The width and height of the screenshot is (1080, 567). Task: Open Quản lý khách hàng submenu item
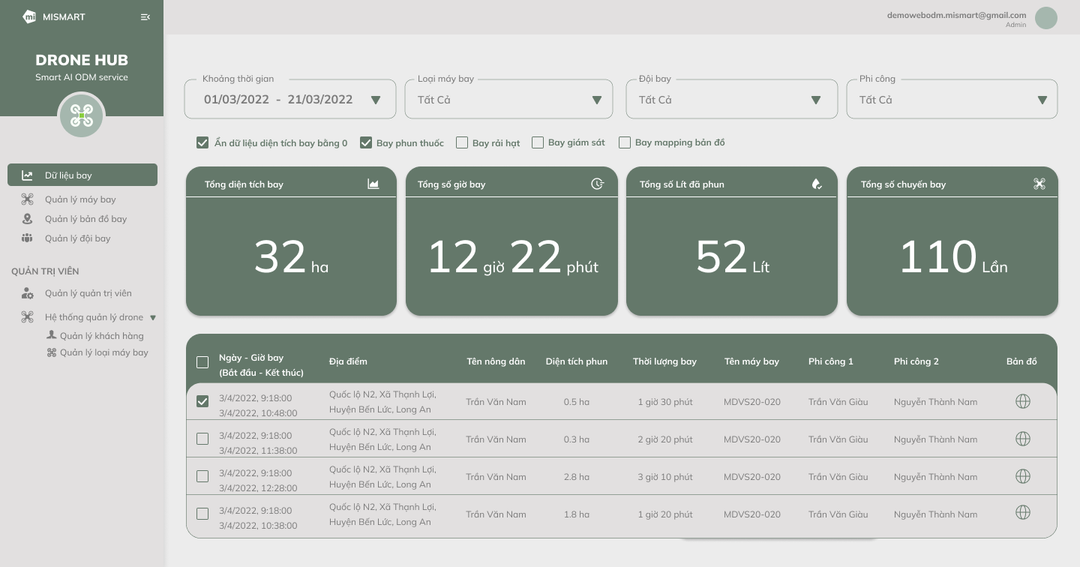pyautogui.click(x=102, y=336)
